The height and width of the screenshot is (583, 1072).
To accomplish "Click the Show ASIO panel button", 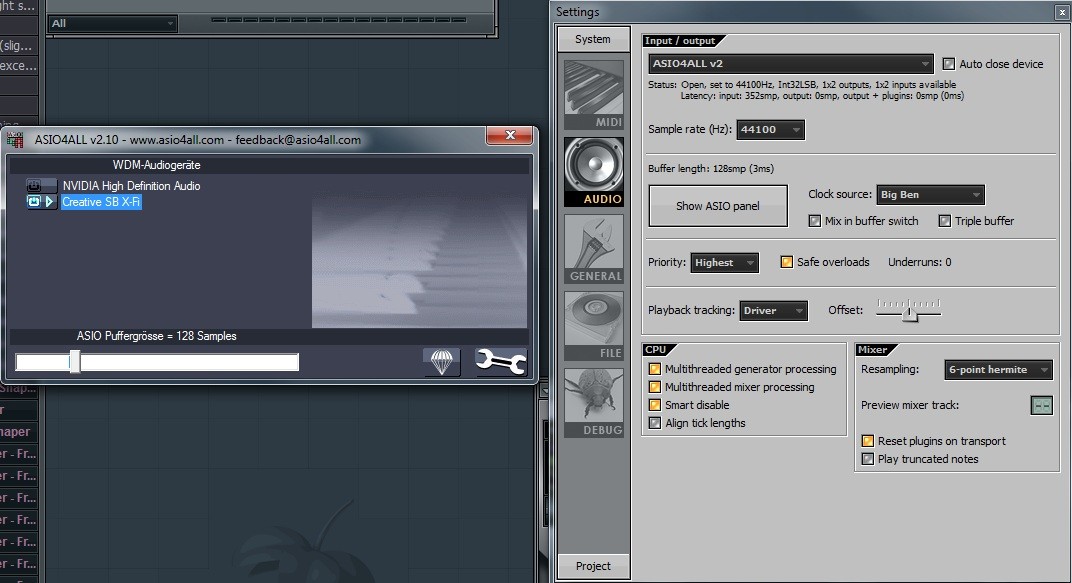I will [x=718, y=206].
